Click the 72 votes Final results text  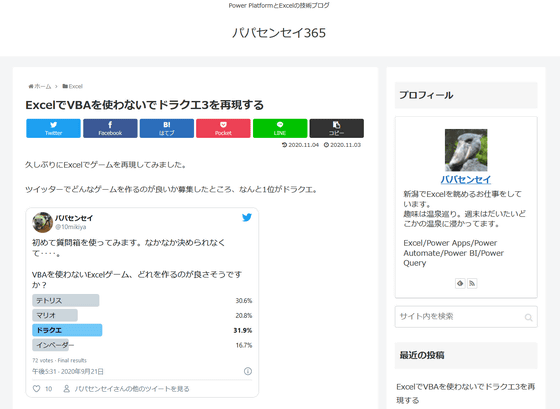(x=59, y=360)
